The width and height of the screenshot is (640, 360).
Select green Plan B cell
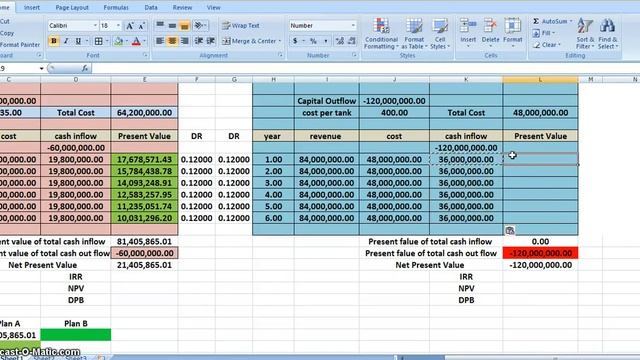[x=76, y=335]
